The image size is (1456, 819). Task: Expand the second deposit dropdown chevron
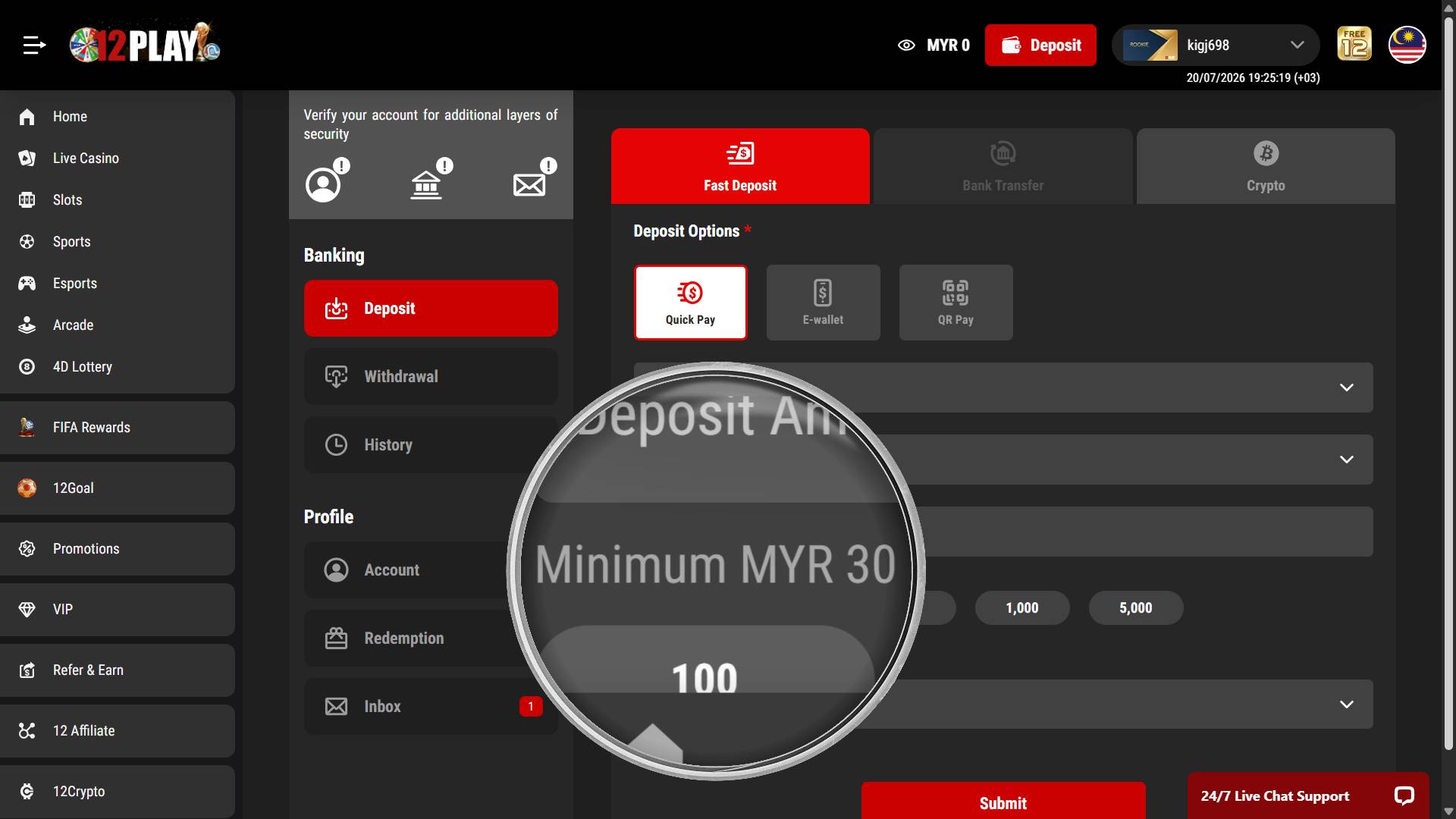tap(1347, 460)
